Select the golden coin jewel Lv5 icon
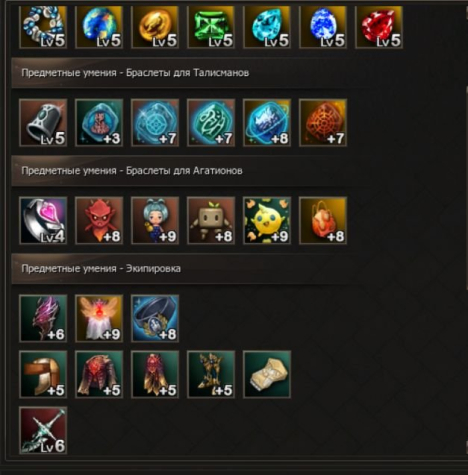 coord(155,27)
